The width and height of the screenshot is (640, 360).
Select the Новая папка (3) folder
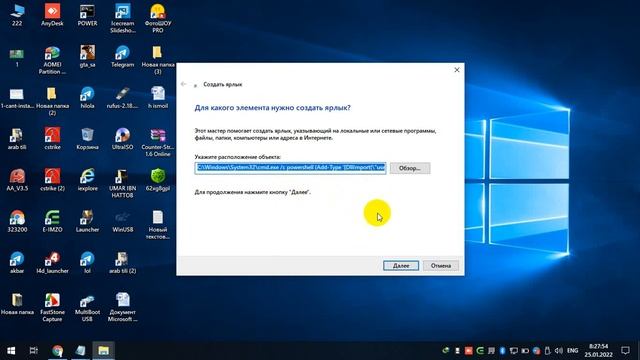click(x=158, y=60)
